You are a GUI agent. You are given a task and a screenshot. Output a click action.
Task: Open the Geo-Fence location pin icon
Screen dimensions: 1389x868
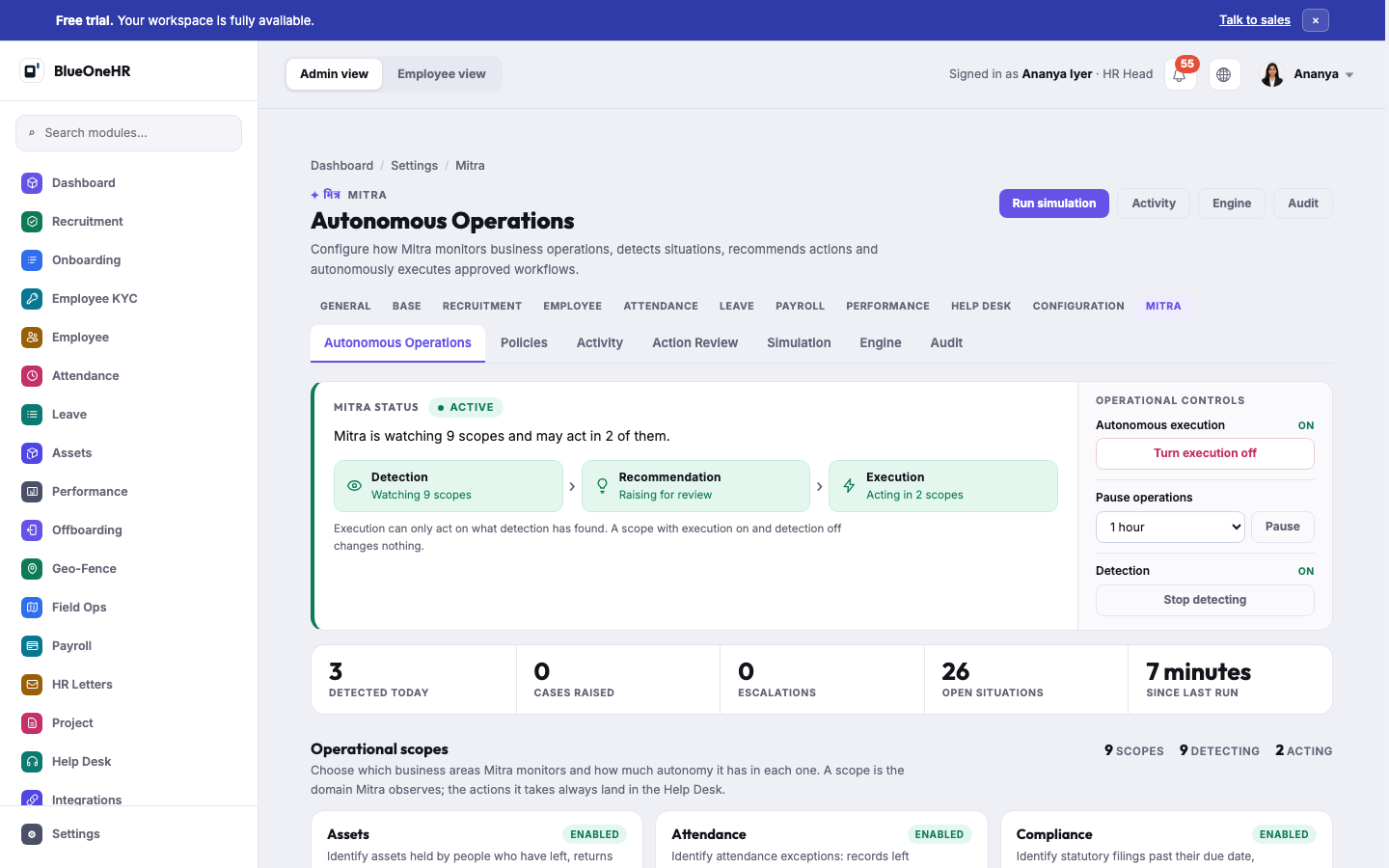32,569
